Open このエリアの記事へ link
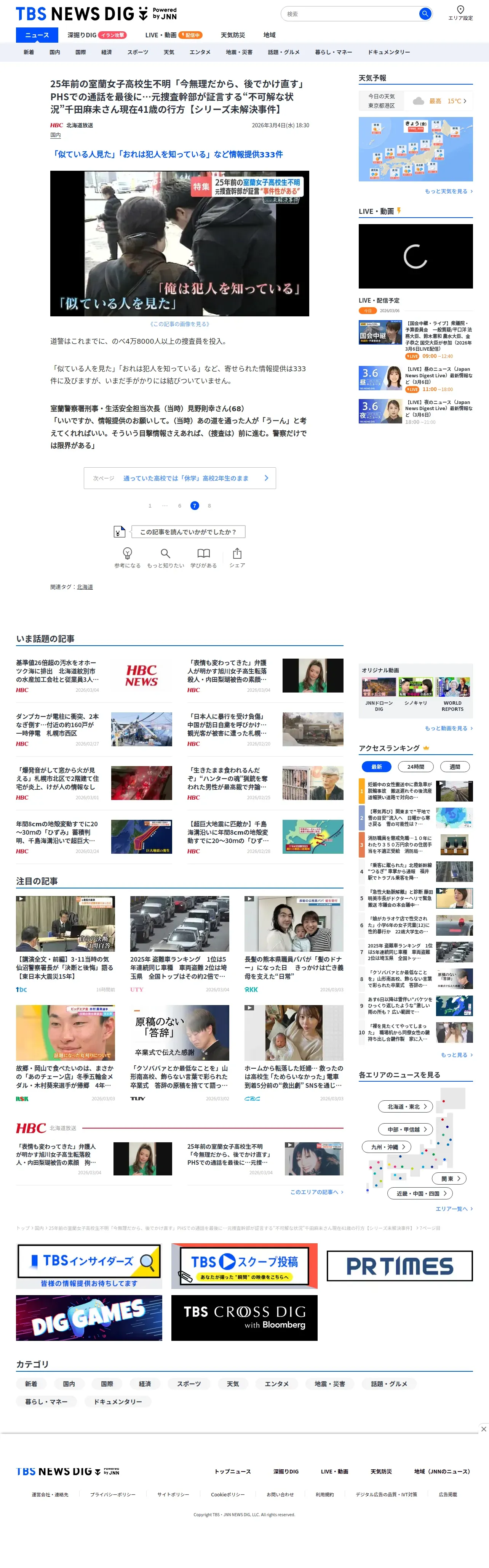The width and height of the screenshot is (489, 1568). [316, 1192]
